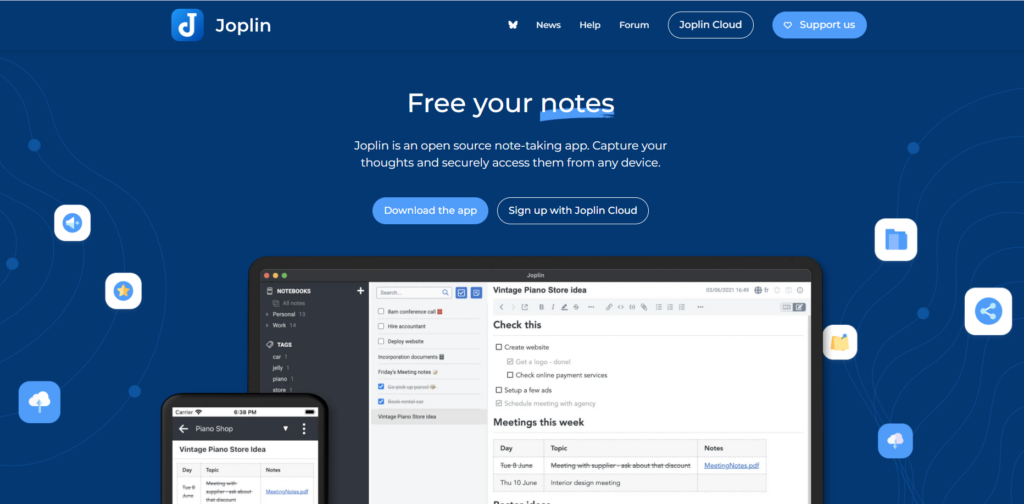The image size is (1024, 504).
Task: Click the Joplin logo icon
Action: [x=187, y=25]
